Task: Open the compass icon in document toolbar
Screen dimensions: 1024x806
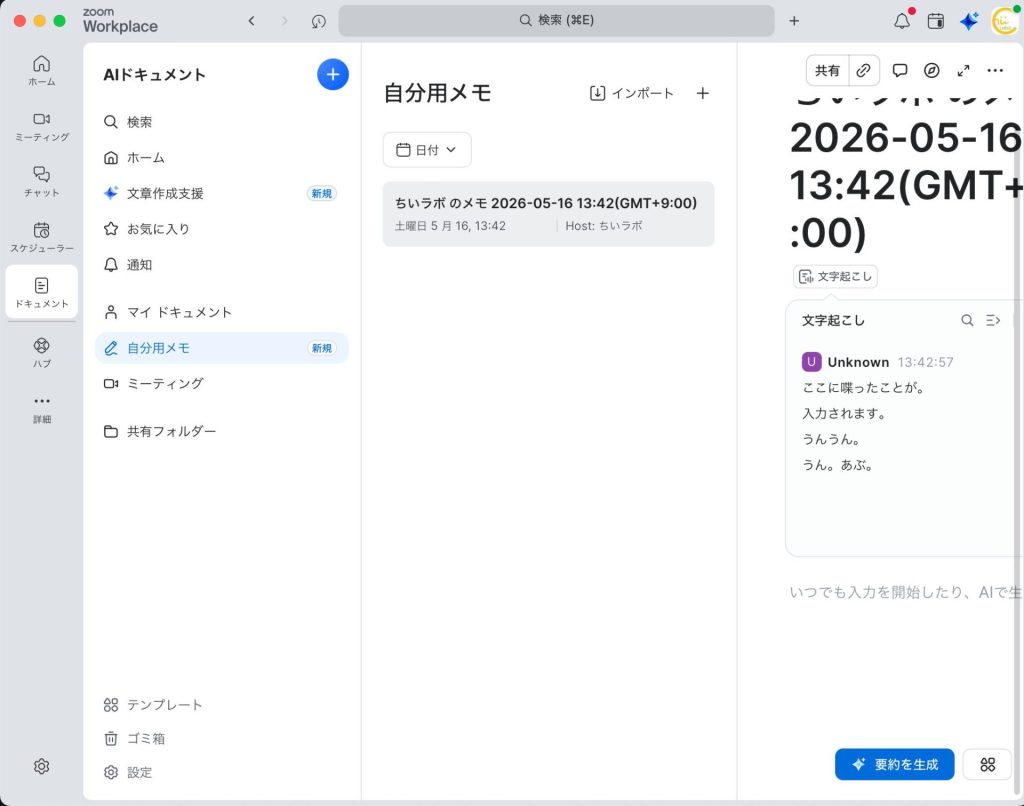Action: coord(932,71)
